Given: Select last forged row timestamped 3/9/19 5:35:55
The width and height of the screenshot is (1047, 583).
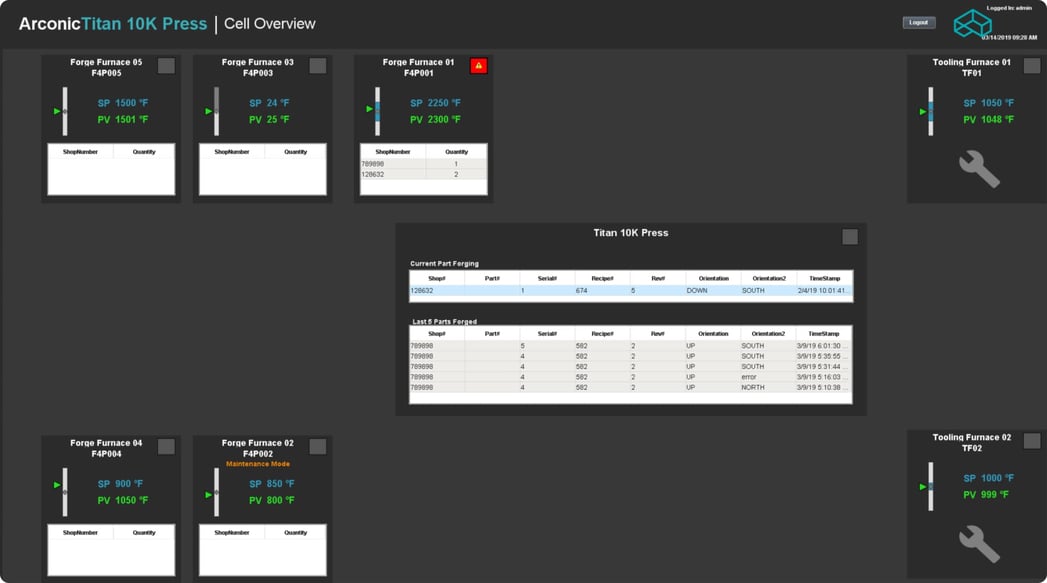Looking at the screenshot, I should [x=630, y=356].
